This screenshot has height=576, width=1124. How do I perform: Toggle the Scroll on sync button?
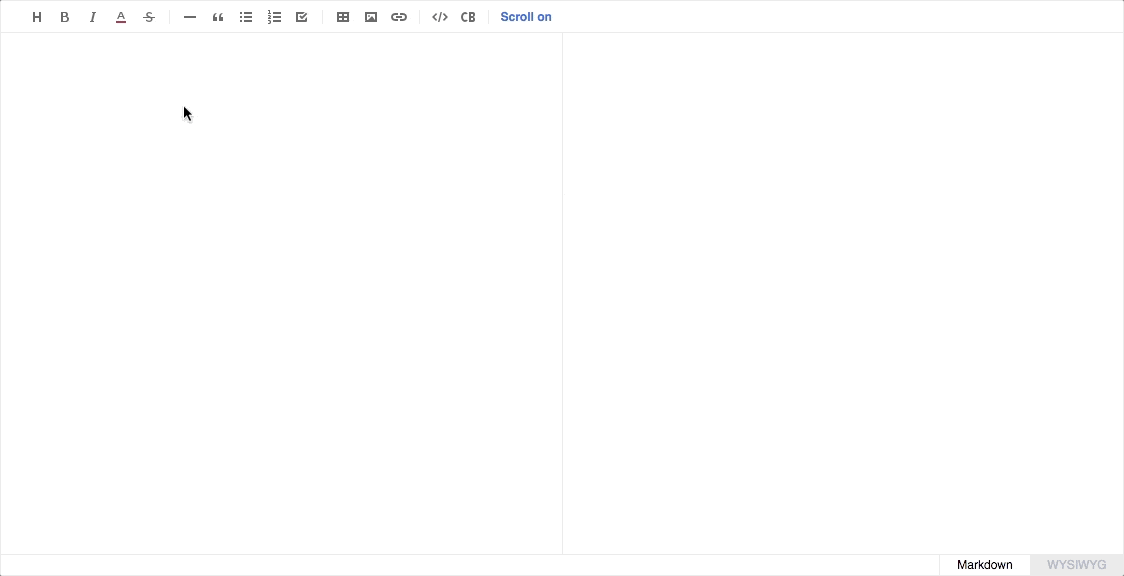pos(526,17)
